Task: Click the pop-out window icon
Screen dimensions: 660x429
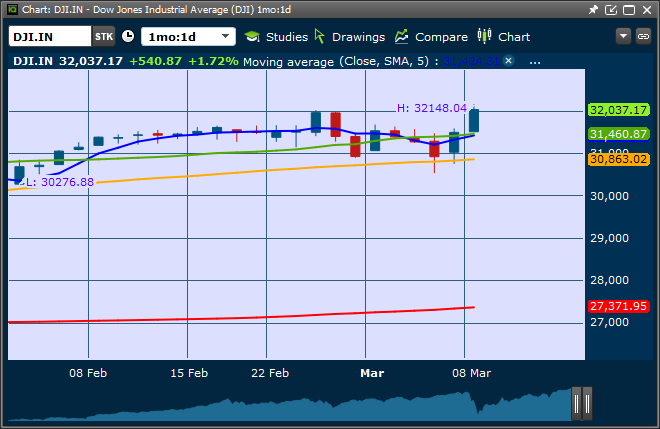Action: tap(611, 10)
